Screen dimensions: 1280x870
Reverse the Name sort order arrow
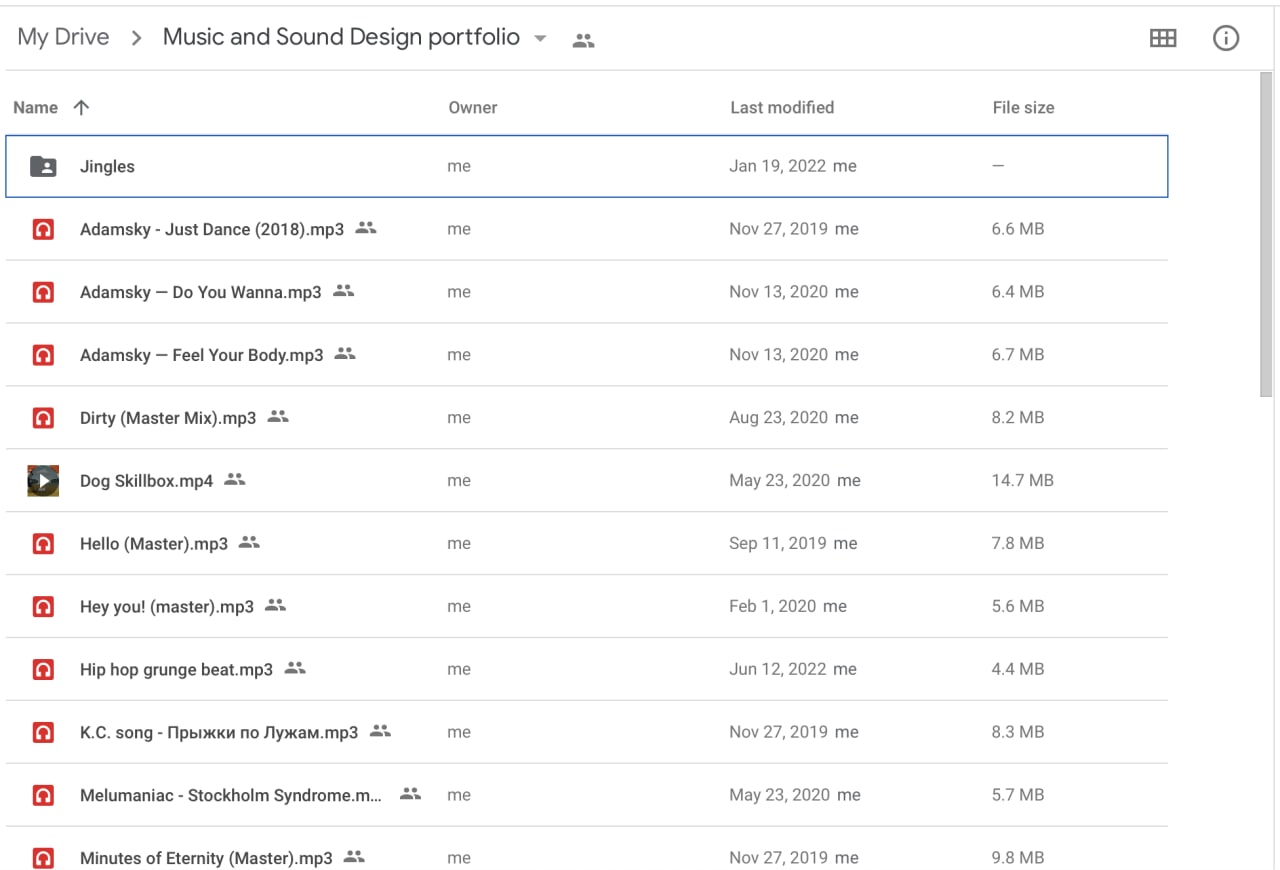[x=82, y=108]
